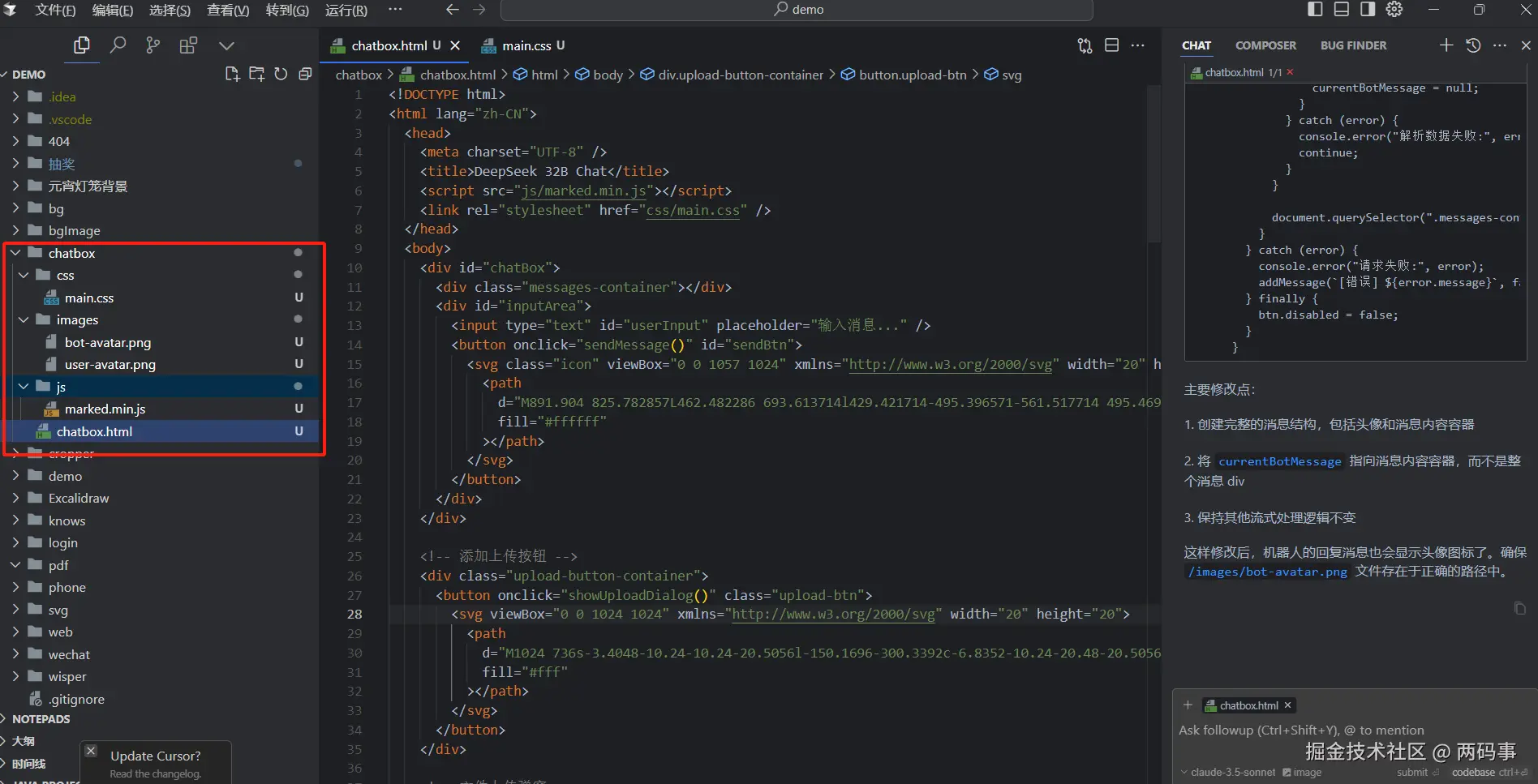Split the editor to the right
The height and width of the screenshot is (784, 1538).
(1111, 45)
